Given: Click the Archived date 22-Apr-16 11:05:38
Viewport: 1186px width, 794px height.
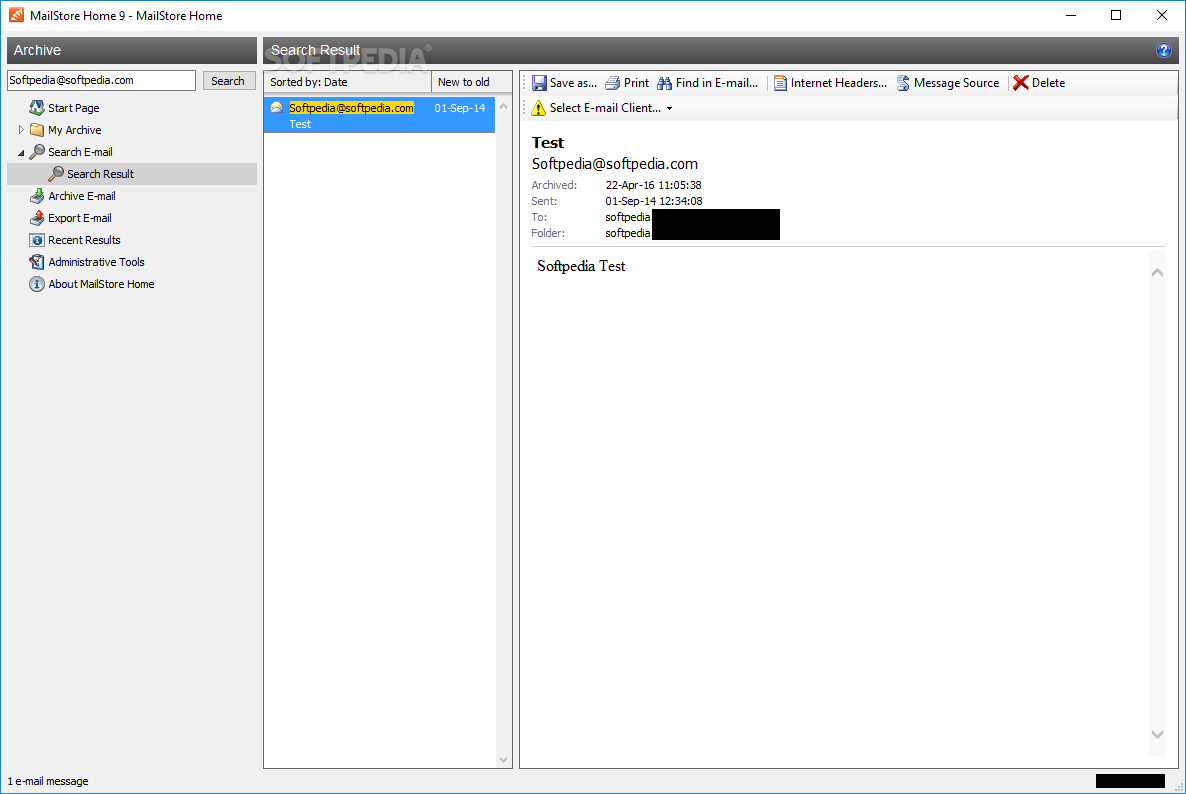Looking at the screenshot, I should click(654, 185).
